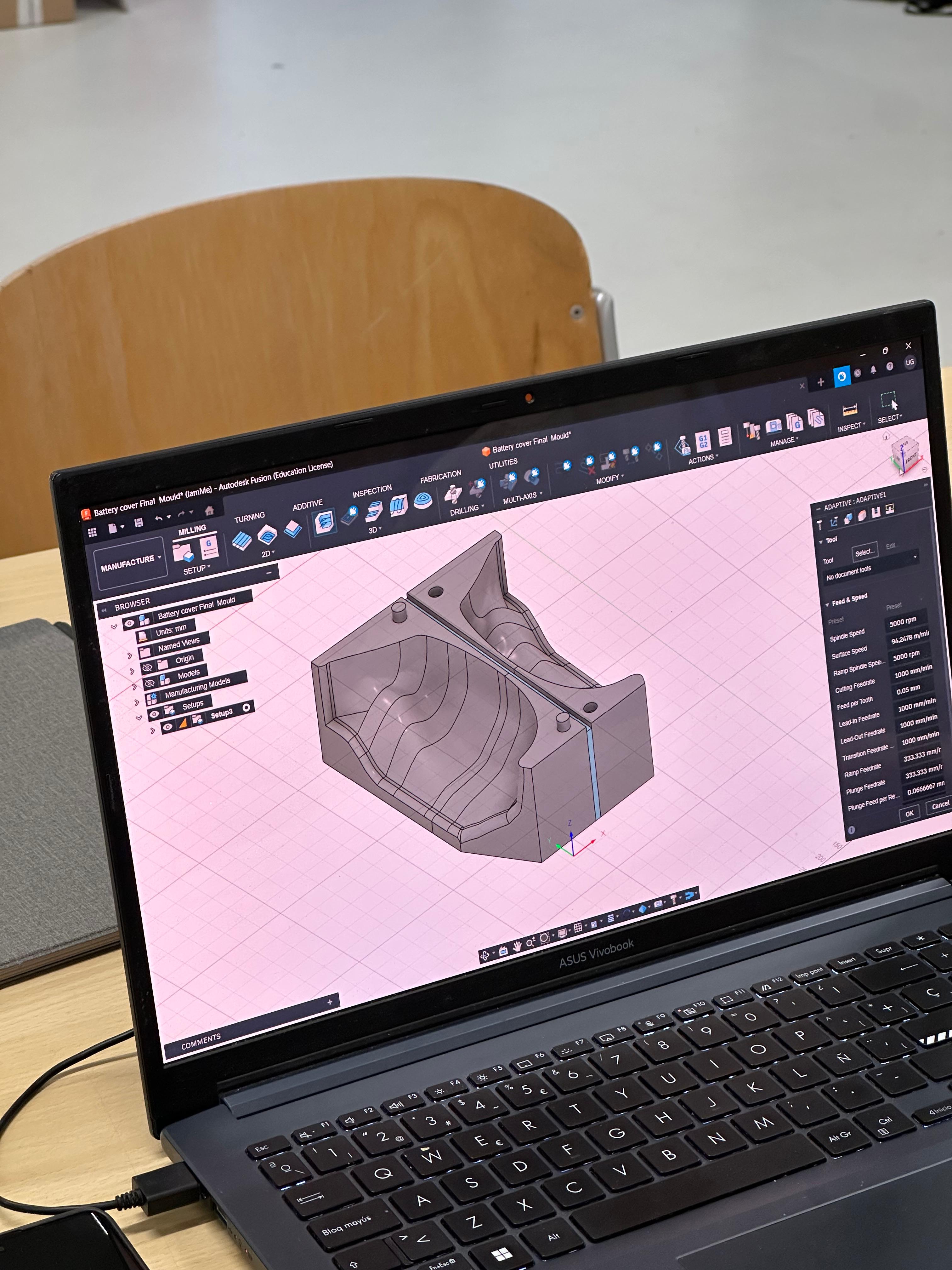Click the Drill tool icon
The width and height of the screenshot is (952, 1270).
tap(453, 494)
